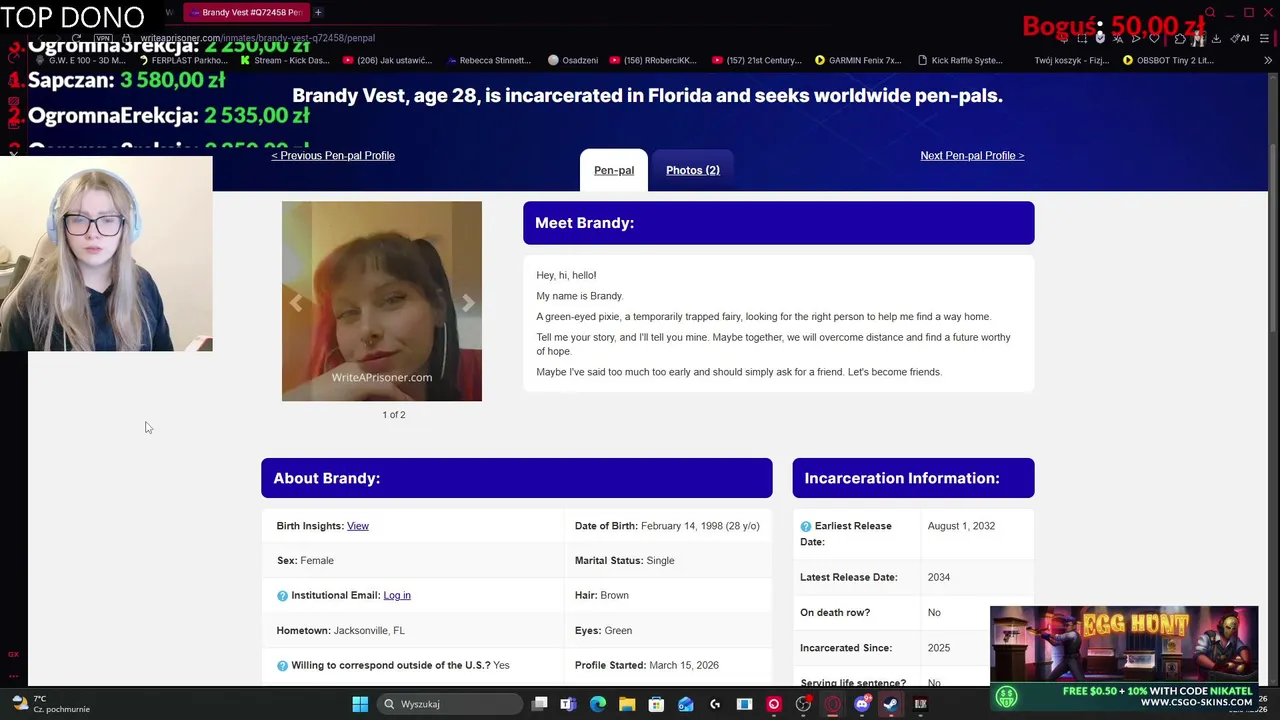
Task: Select the Meet Brandy heading
Action: 584,223
